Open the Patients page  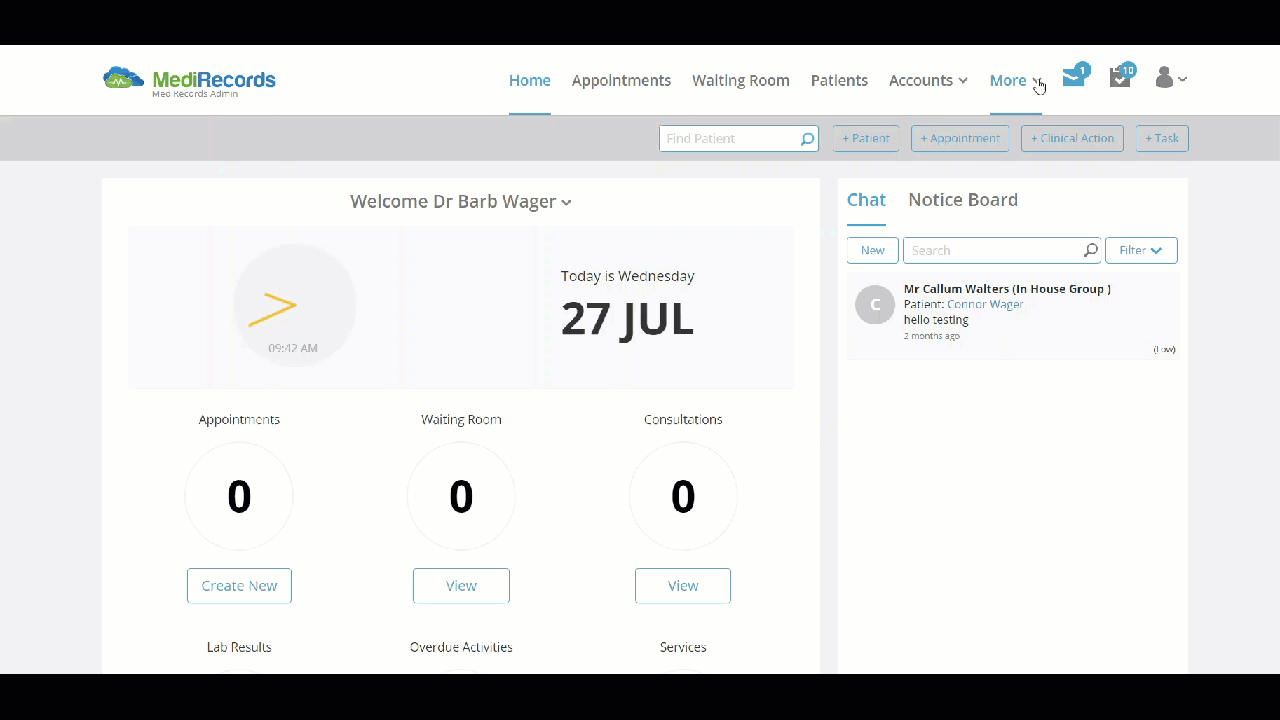pos(839,80)
